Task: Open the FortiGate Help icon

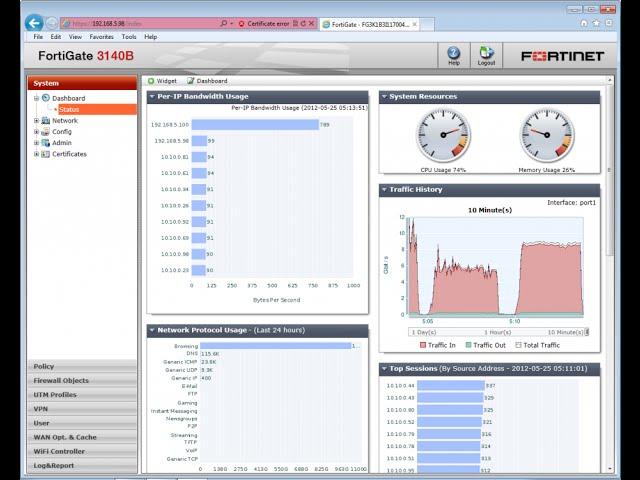Action: coord(453,53)
